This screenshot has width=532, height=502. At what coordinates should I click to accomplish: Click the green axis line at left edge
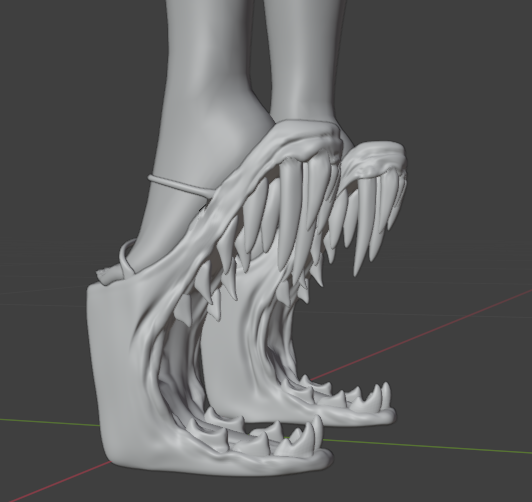(49, 422)
